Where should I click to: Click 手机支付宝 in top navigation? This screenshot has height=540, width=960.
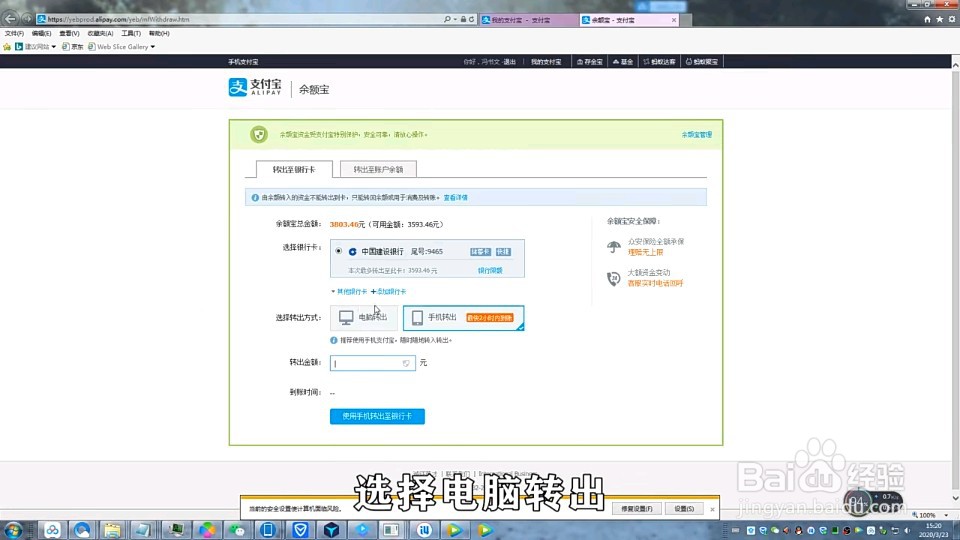(243, 62)
